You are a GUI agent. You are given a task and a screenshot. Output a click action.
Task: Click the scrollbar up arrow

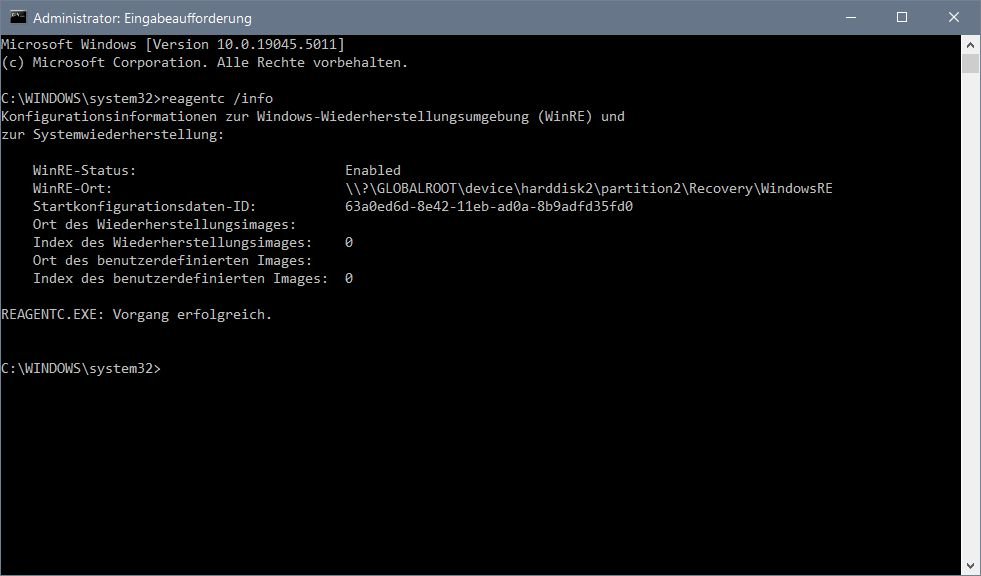click(x=970, y=44)
